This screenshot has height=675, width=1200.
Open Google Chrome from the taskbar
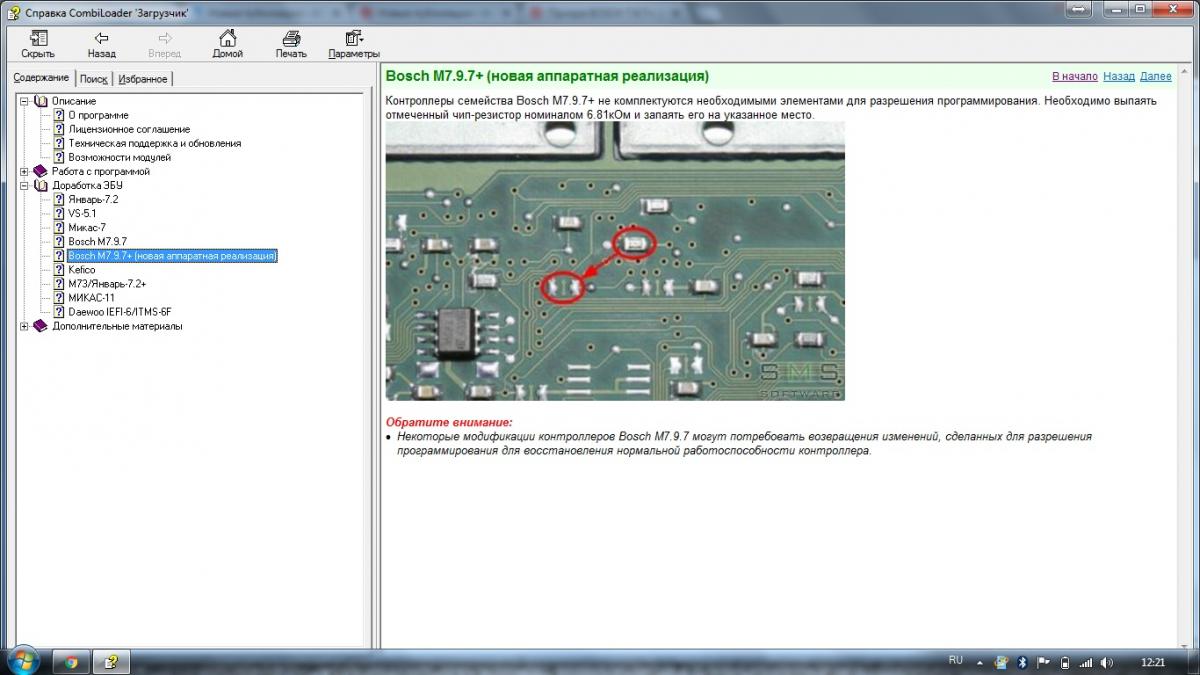click(70, 661)
